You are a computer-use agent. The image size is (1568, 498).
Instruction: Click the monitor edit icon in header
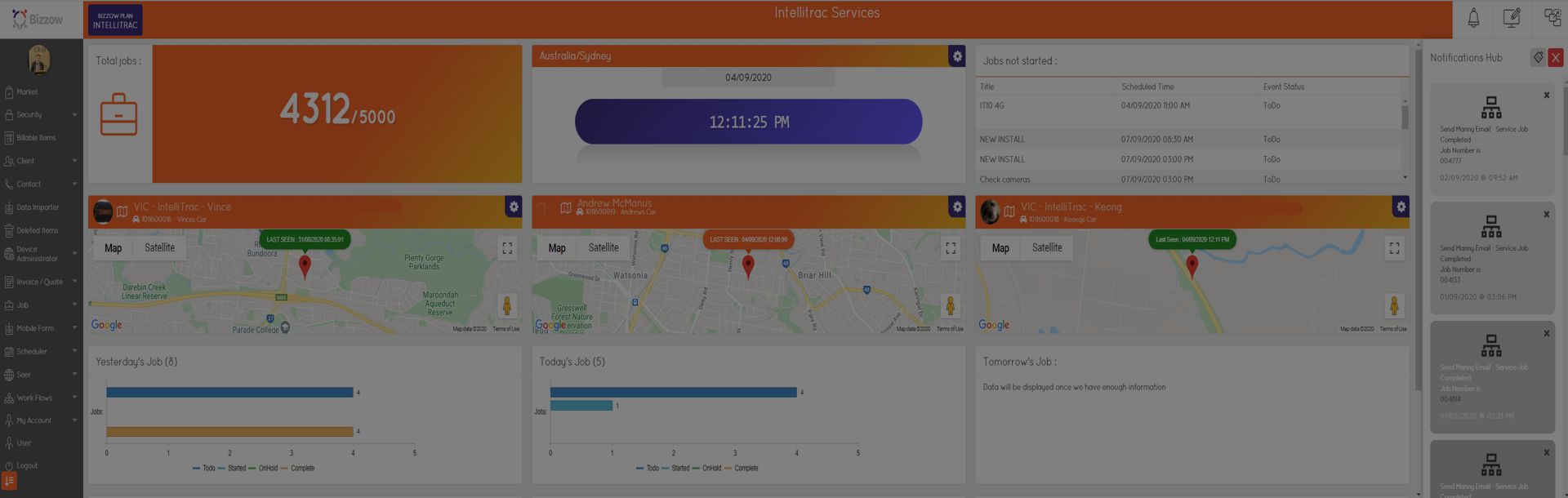coord(1512,18)
